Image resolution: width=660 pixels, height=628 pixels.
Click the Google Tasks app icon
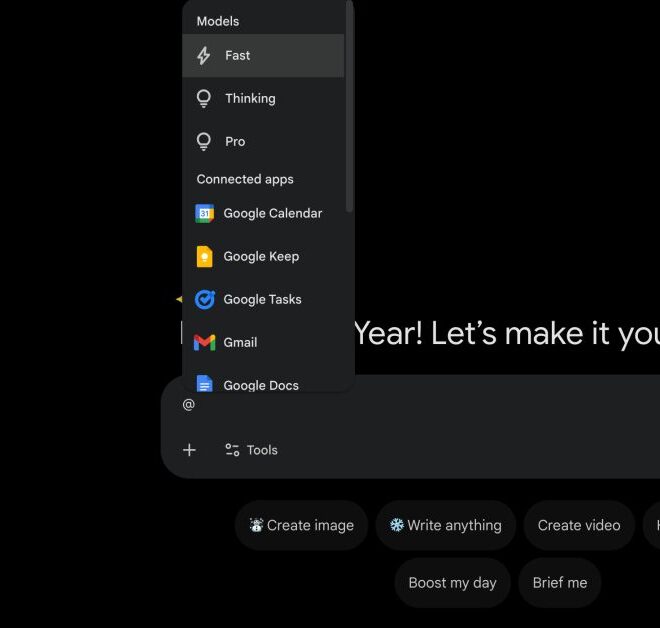(x=205, y=299)
